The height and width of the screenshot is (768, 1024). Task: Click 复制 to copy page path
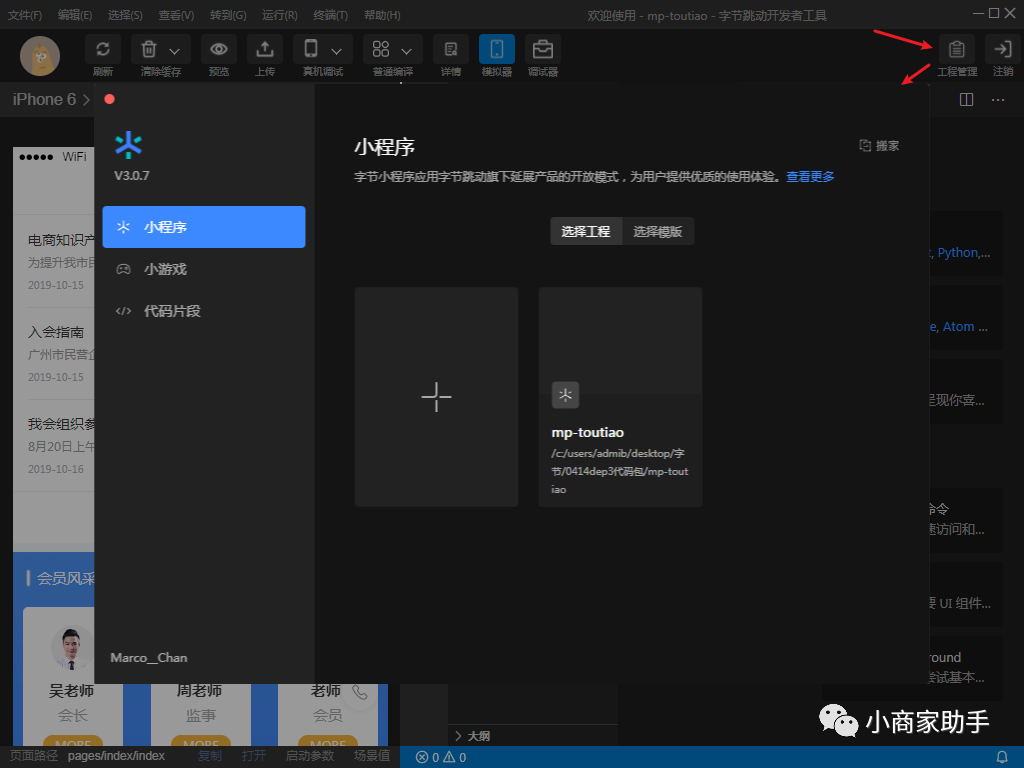[x=210, y=756]
